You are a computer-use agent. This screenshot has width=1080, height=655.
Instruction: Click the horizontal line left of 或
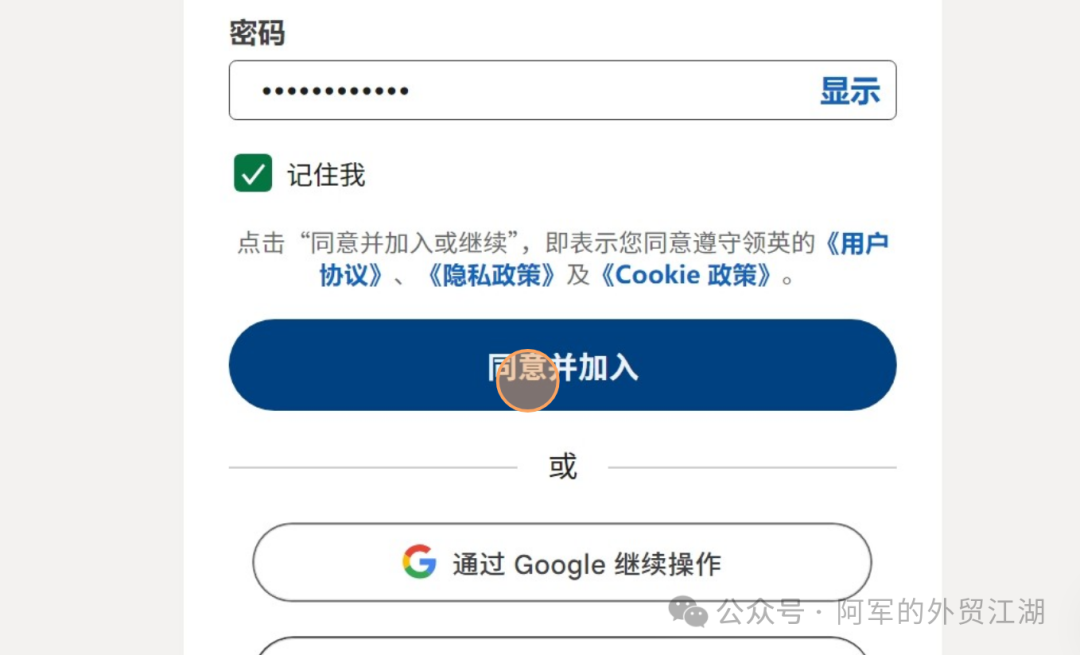(373, 468)
